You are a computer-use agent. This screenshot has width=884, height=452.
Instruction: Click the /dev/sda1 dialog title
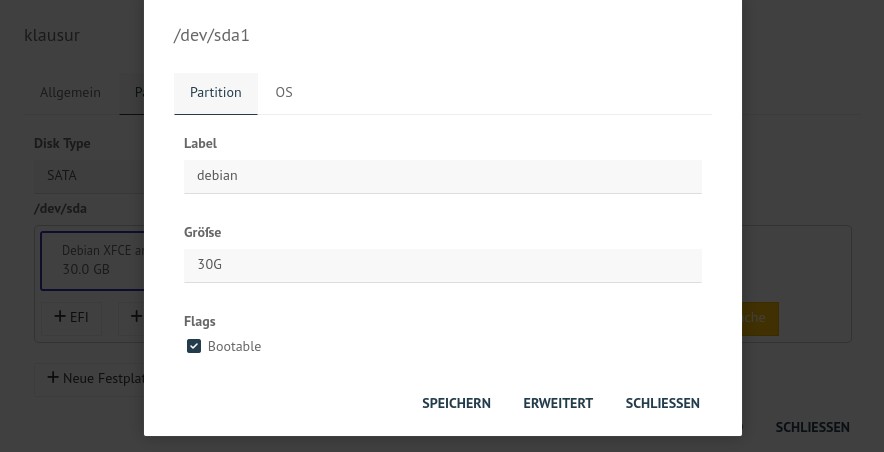click(x=211, y=36)
